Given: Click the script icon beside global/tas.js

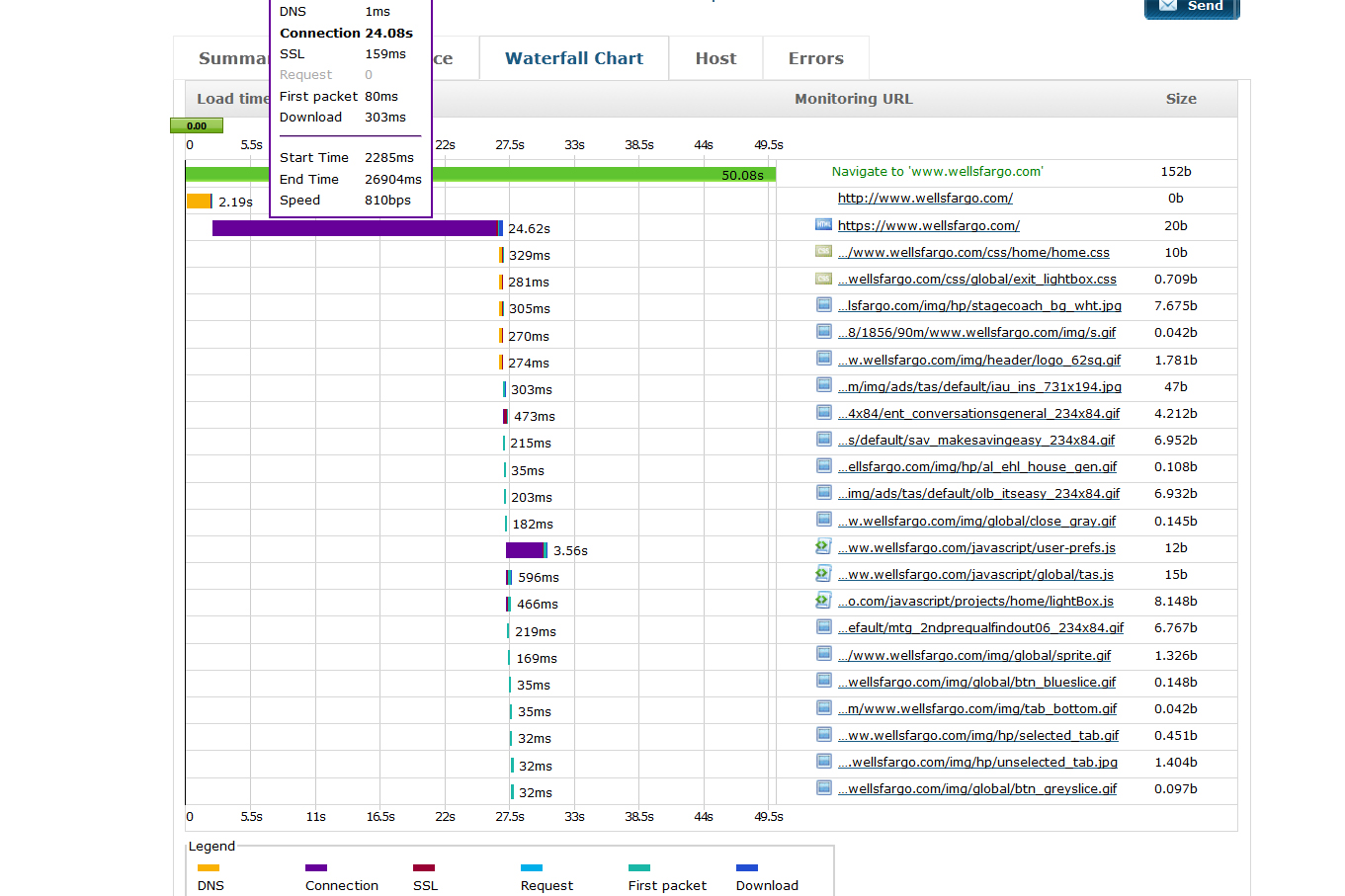Looking at the screenshot, I should click(x=822, y=573).
